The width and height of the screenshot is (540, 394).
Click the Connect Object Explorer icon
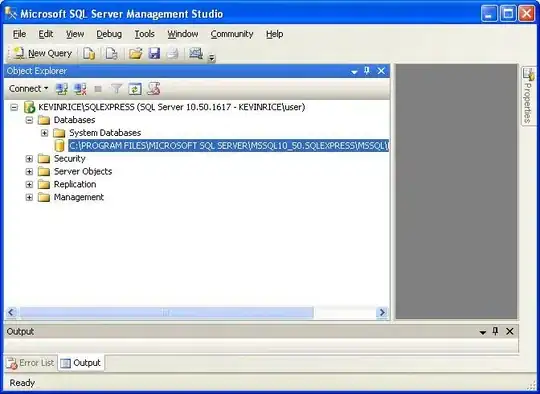tap(62, 89)
